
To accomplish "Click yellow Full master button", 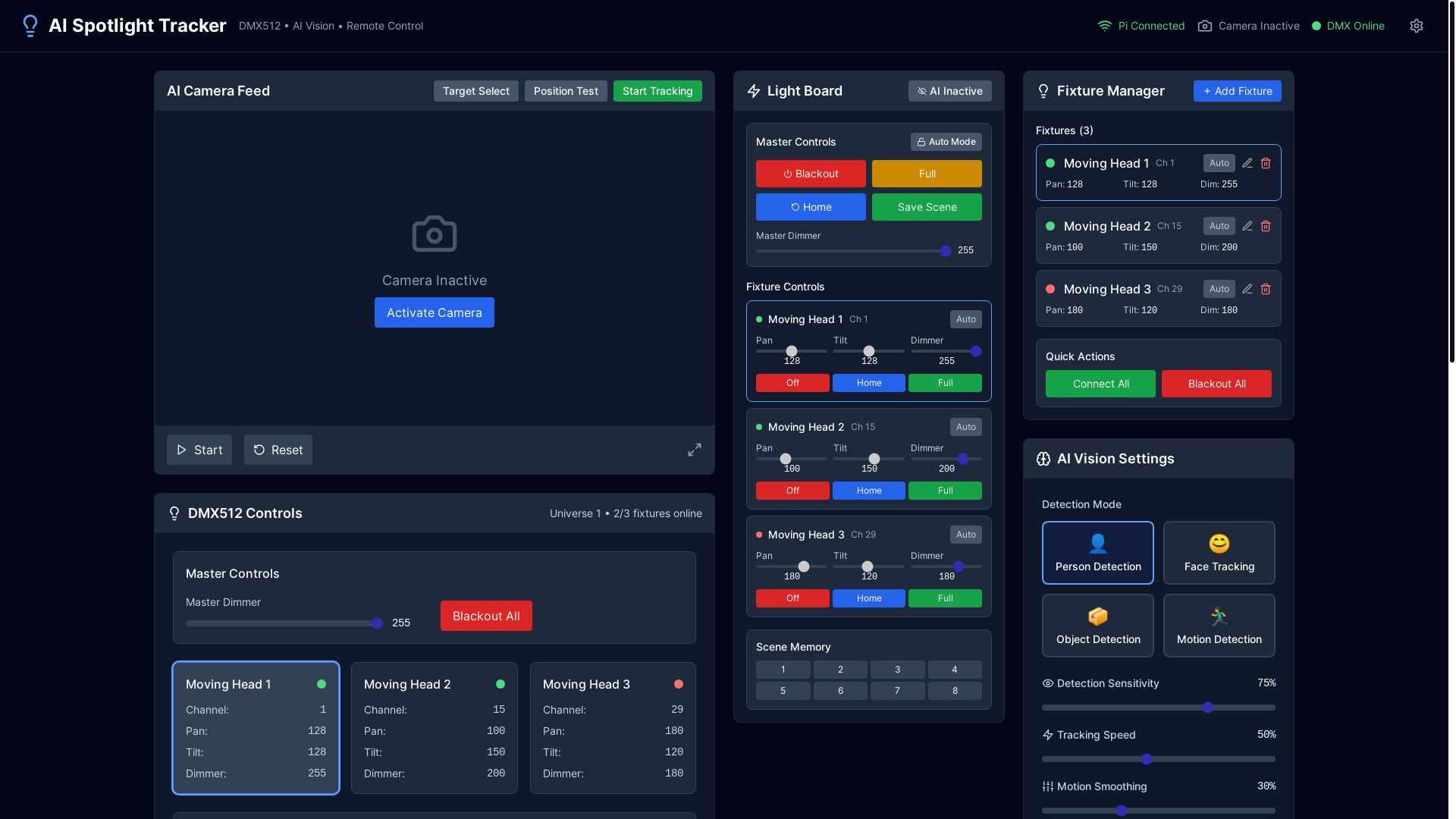I will click(927, 174).
